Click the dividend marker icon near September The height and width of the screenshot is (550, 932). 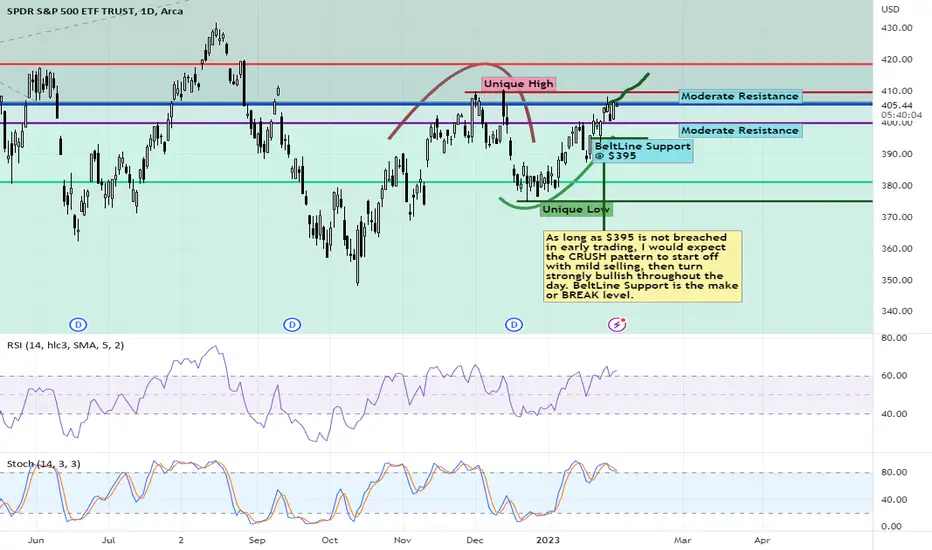point(292,325)
